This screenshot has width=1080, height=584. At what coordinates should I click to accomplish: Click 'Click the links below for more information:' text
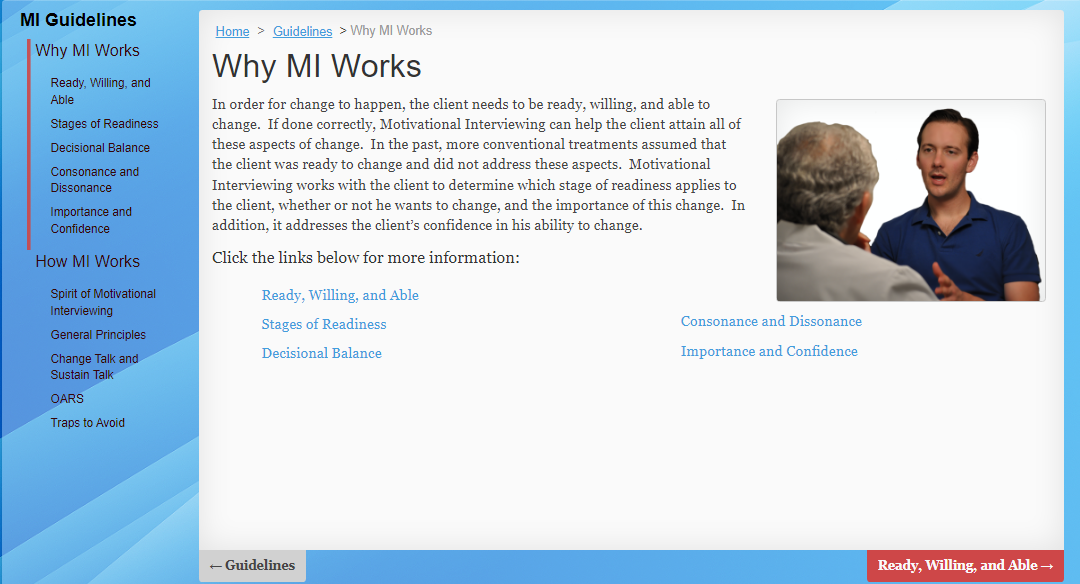click(x=366, y=258)
